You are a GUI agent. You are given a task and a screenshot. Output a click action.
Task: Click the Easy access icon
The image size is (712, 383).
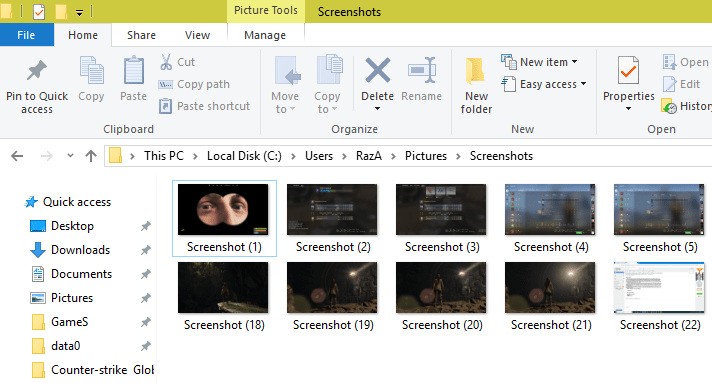(x=509, y=84)
